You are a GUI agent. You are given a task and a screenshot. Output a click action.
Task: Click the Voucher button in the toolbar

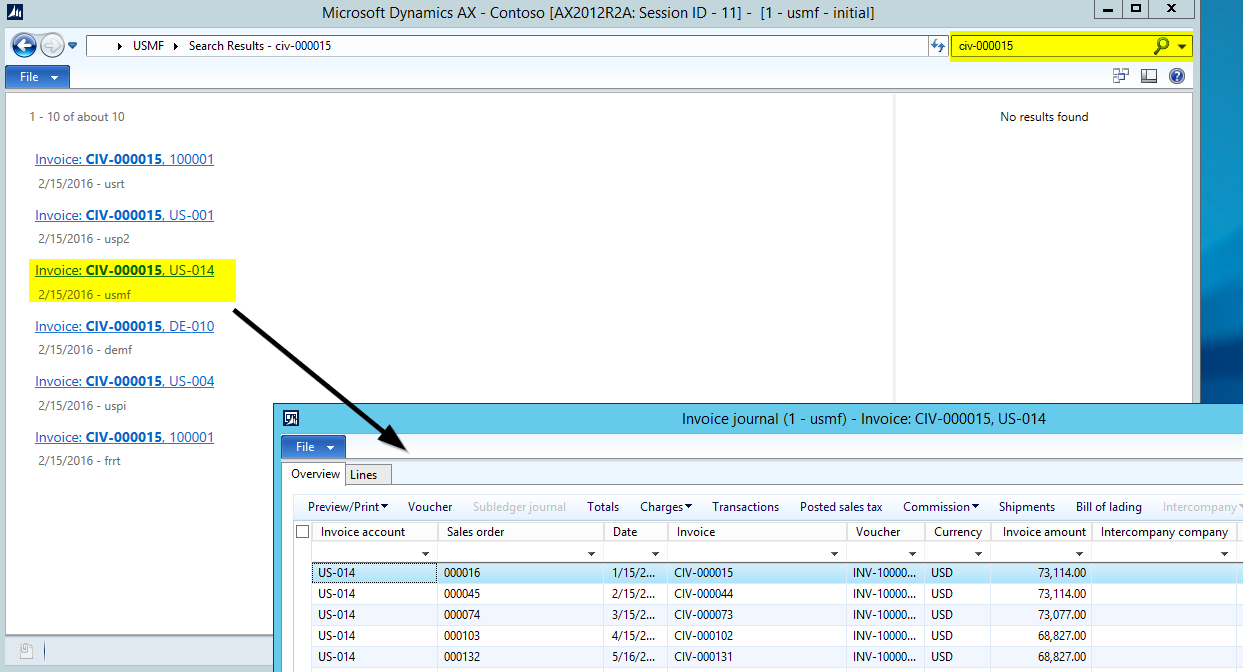pyautogui.click(x=430, y=507)
